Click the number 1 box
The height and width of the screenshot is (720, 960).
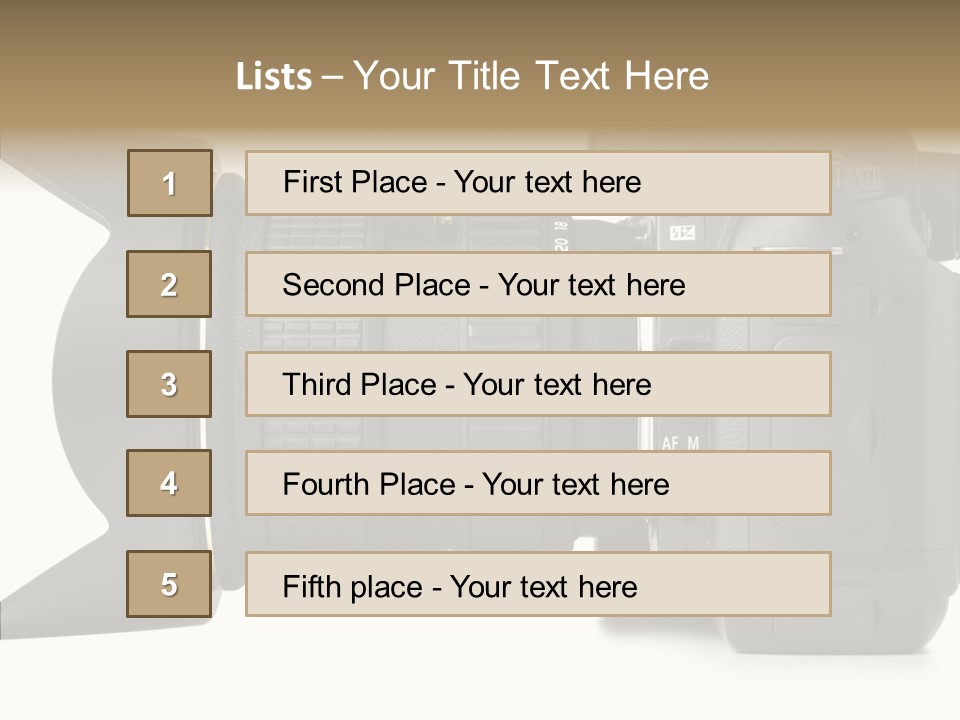(x=170, y=183)
